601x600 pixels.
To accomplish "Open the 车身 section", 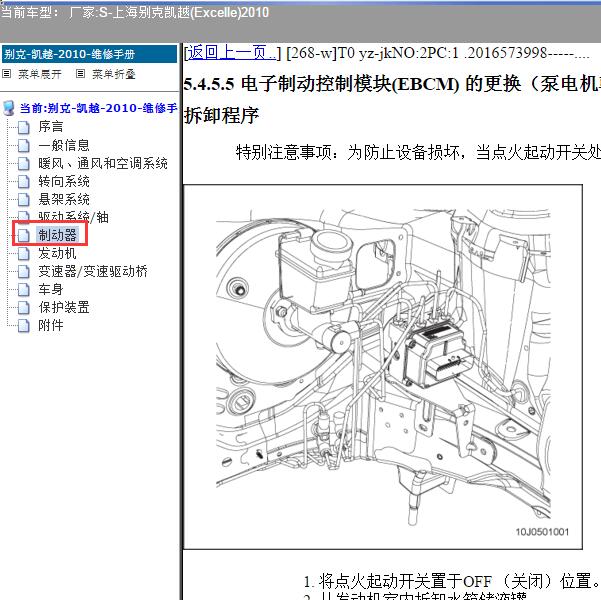I will [51, 289].
